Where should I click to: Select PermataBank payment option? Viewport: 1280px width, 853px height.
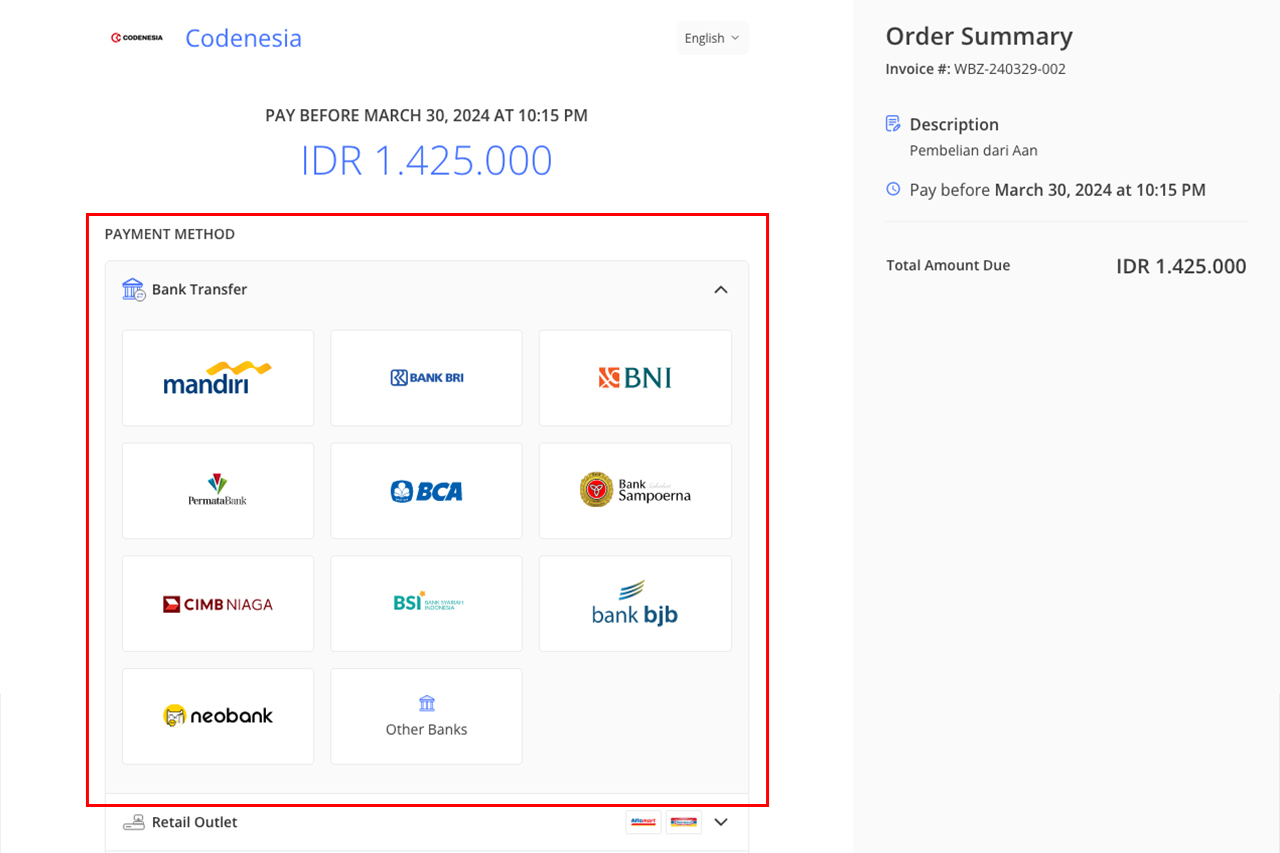pos(218,491)
